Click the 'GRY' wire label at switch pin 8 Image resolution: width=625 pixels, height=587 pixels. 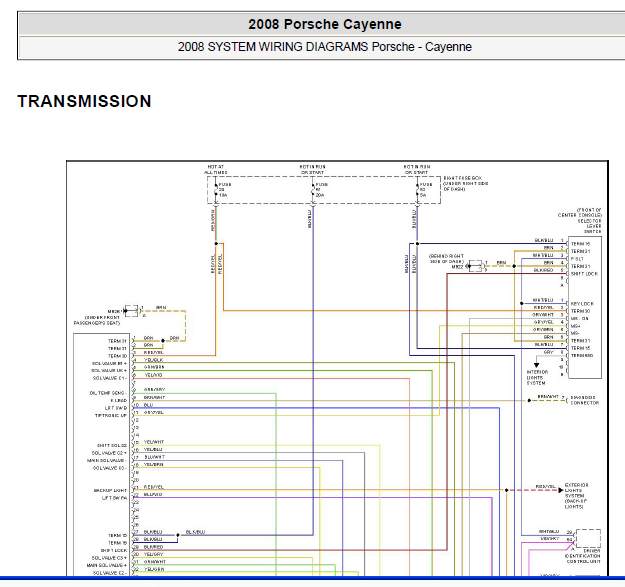(548, 352)
